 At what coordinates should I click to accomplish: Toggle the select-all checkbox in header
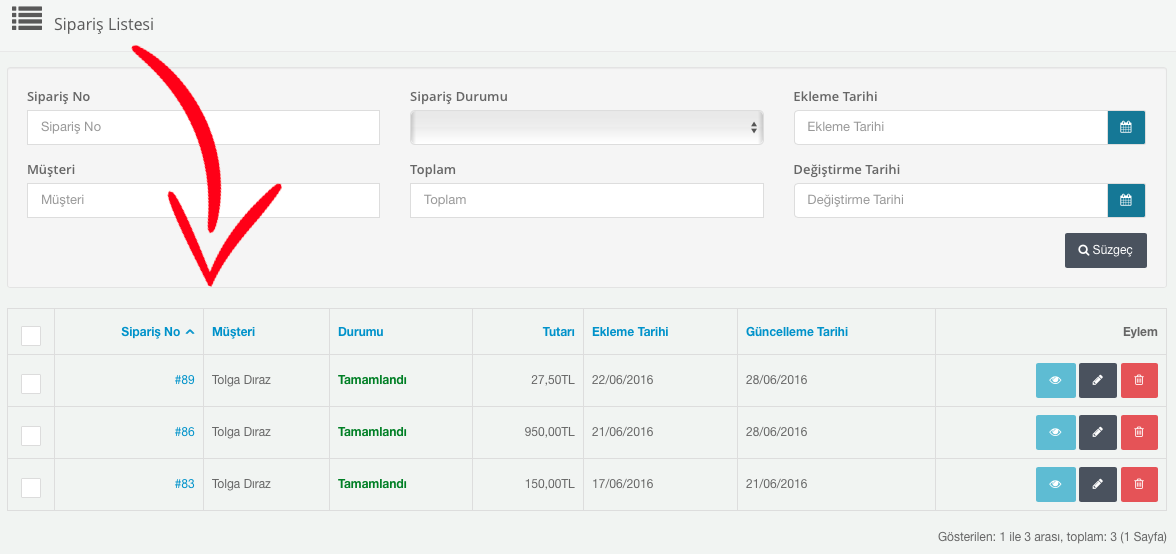(31, 335)
